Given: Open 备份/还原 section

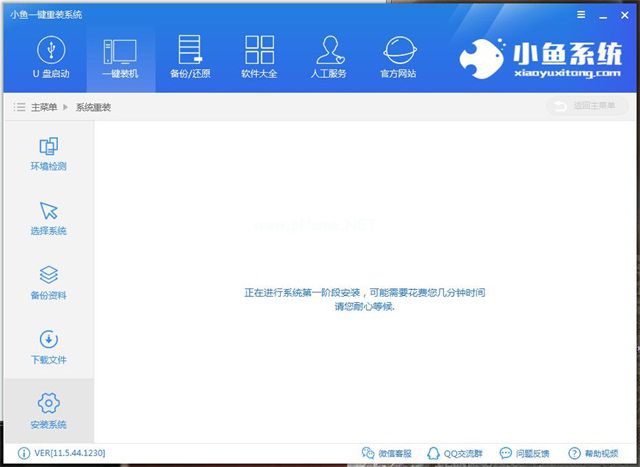Looking at the screenshot, I should (190, 57).
